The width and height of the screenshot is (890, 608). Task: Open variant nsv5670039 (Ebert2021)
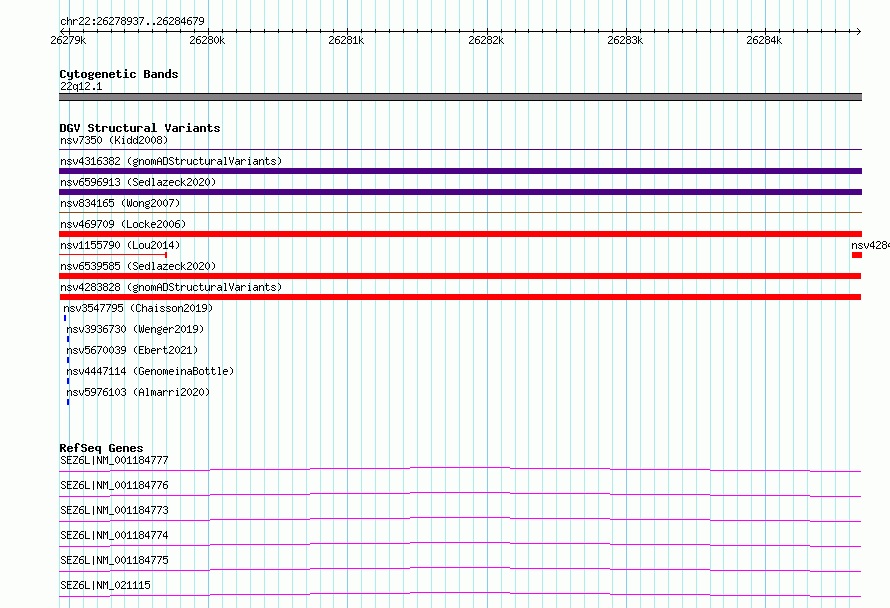coord(132,350)
